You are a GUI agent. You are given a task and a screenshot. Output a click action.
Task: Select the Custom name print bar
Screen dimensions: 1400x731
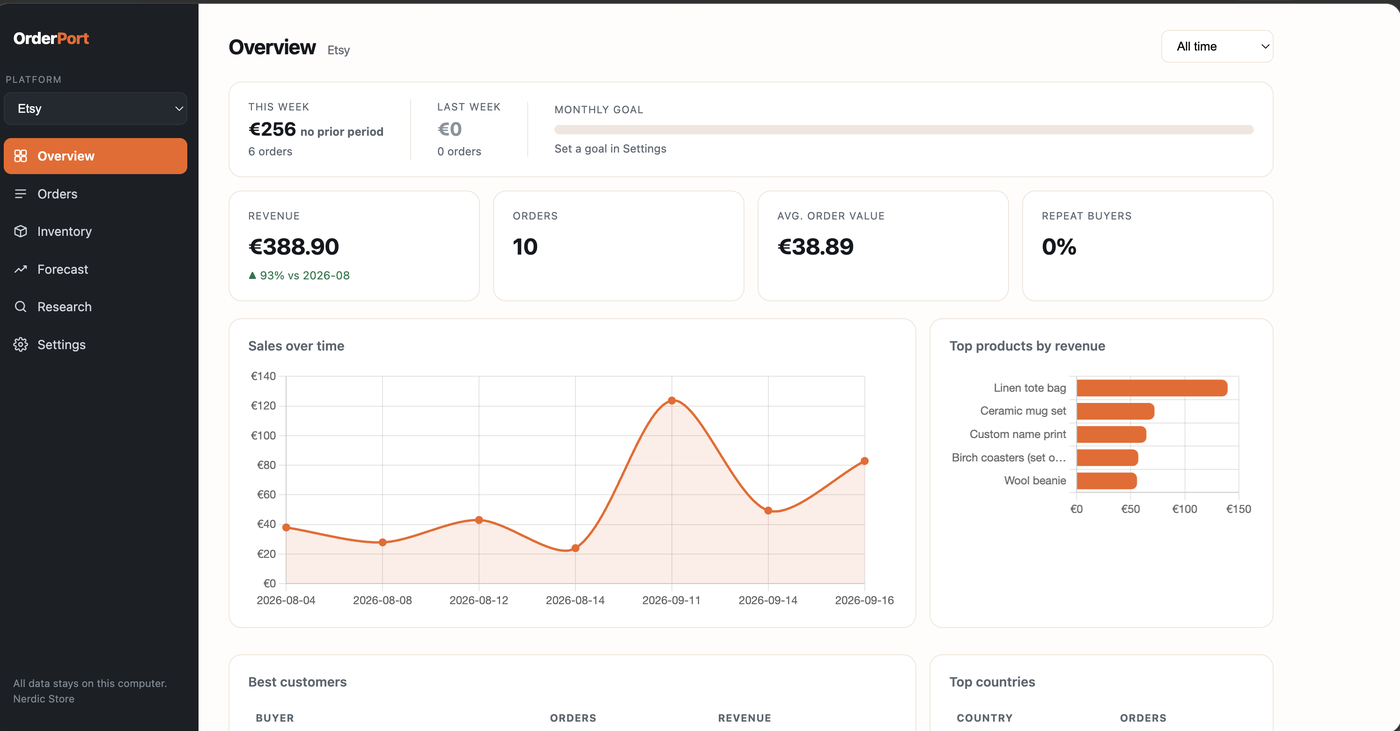click(x=1111, y=434)
